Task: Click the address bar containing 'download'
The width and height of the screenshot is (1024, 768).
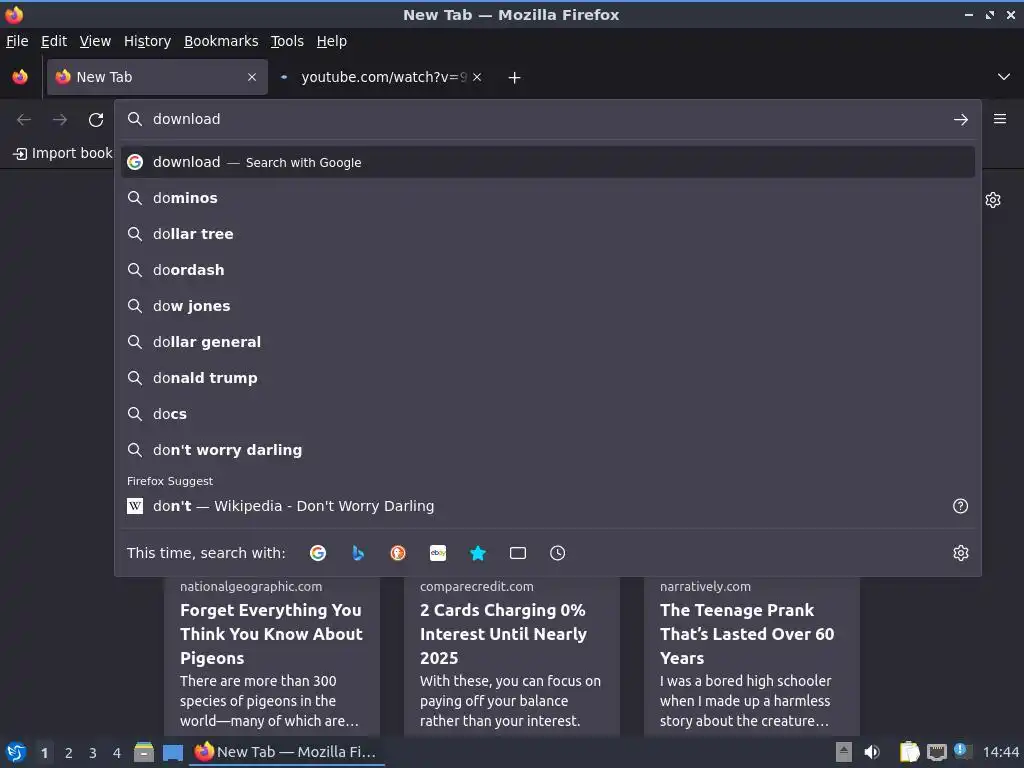Action: click(547, 120)
